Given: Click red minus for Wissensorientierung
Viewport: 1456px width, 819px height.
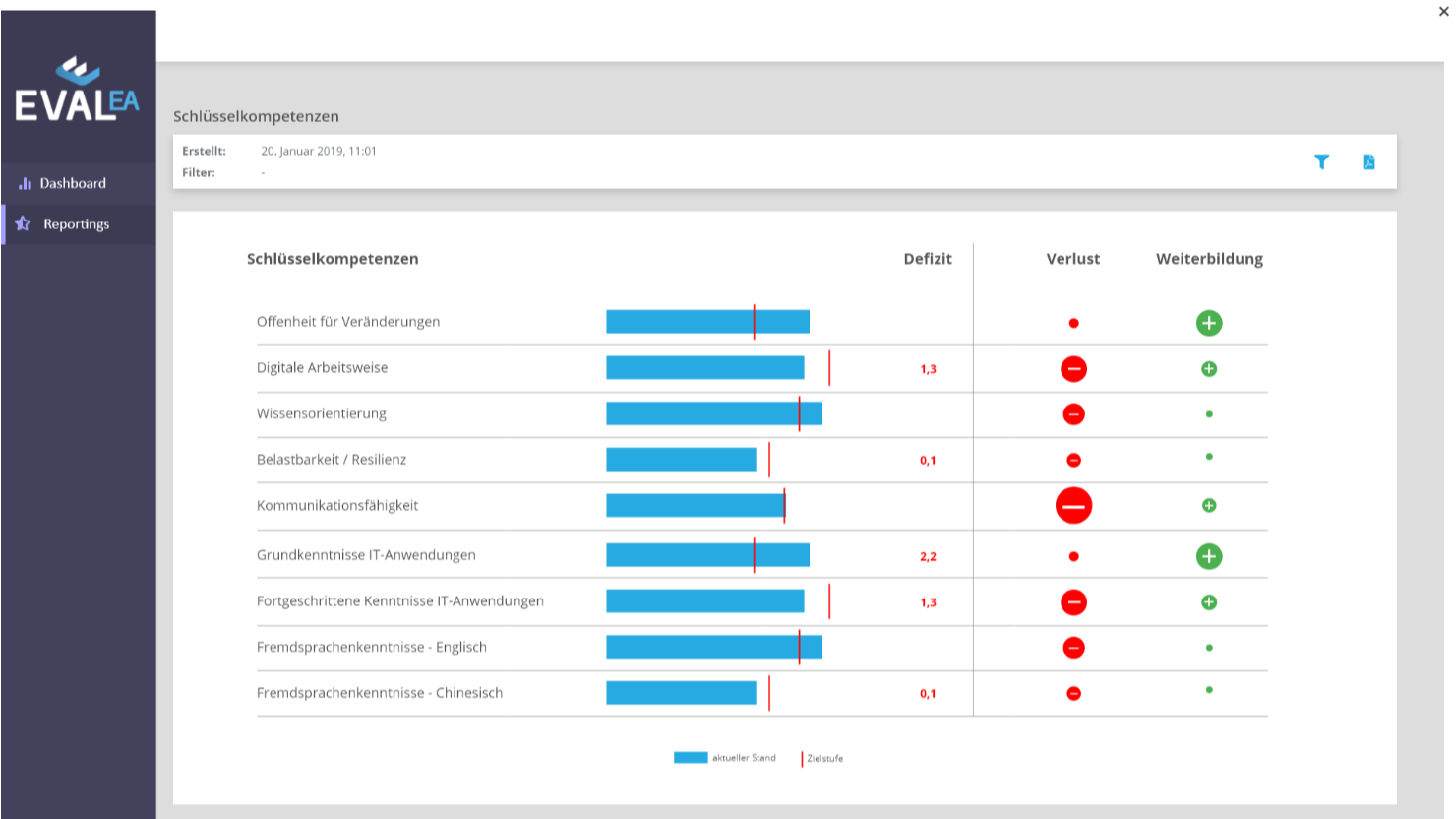Looking at the screenshot, I should (x=1073, y=414).
